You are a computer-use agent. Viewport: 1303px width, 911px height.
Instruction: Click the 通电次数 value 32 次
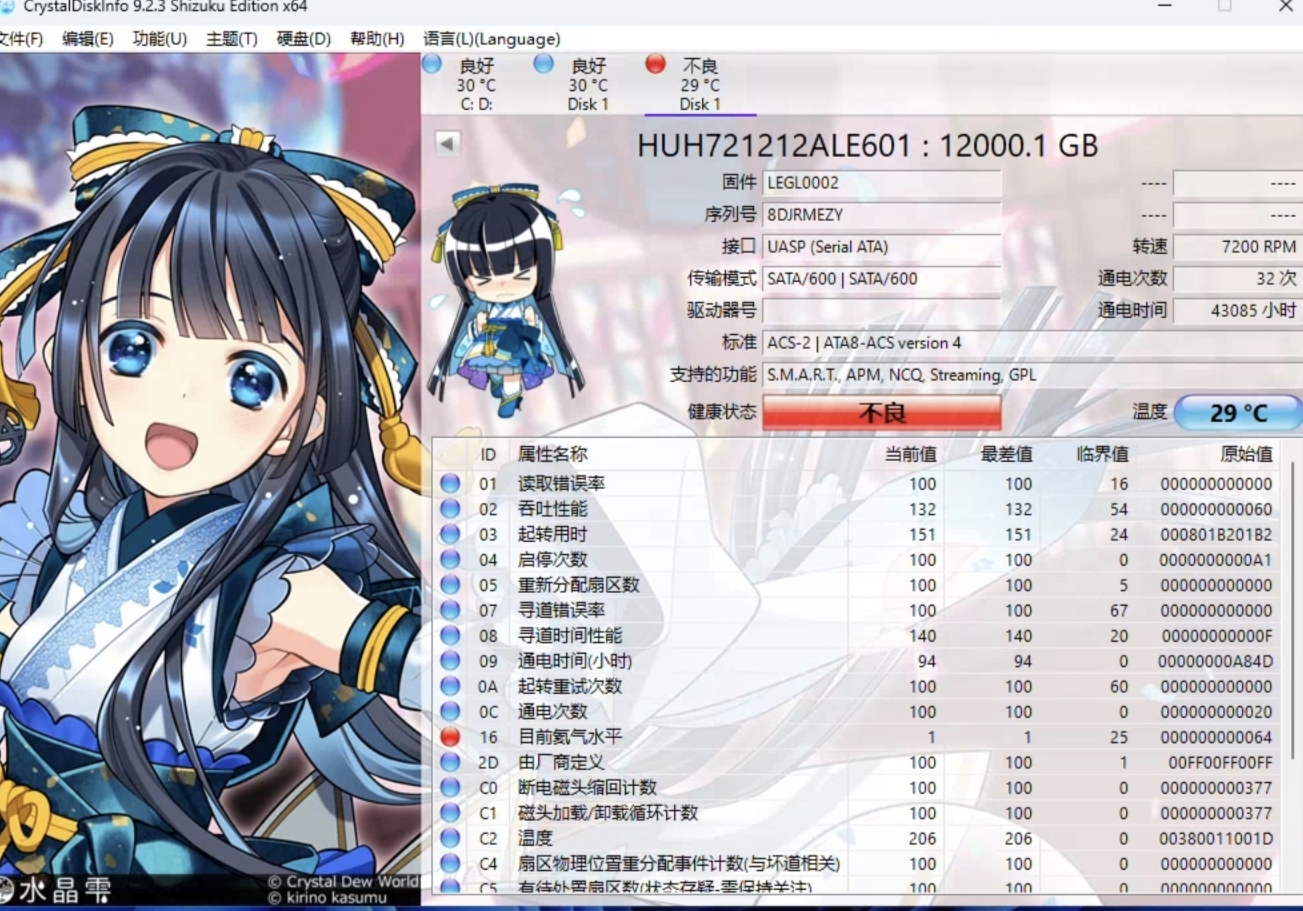[x=1238, y=279]
